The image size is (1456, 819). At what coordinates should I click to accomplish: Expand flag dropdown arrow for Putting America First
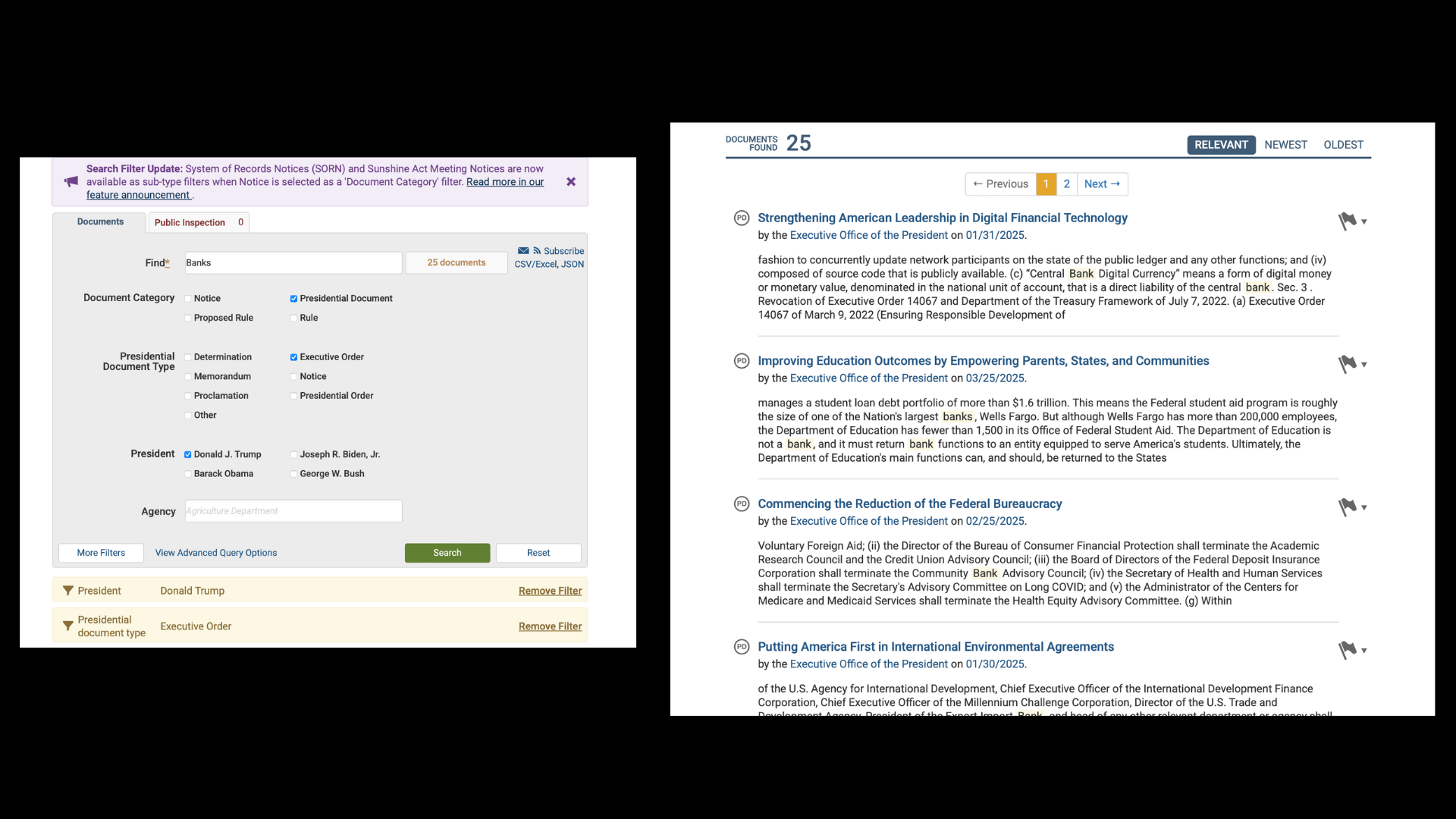tap(1364, 651)
